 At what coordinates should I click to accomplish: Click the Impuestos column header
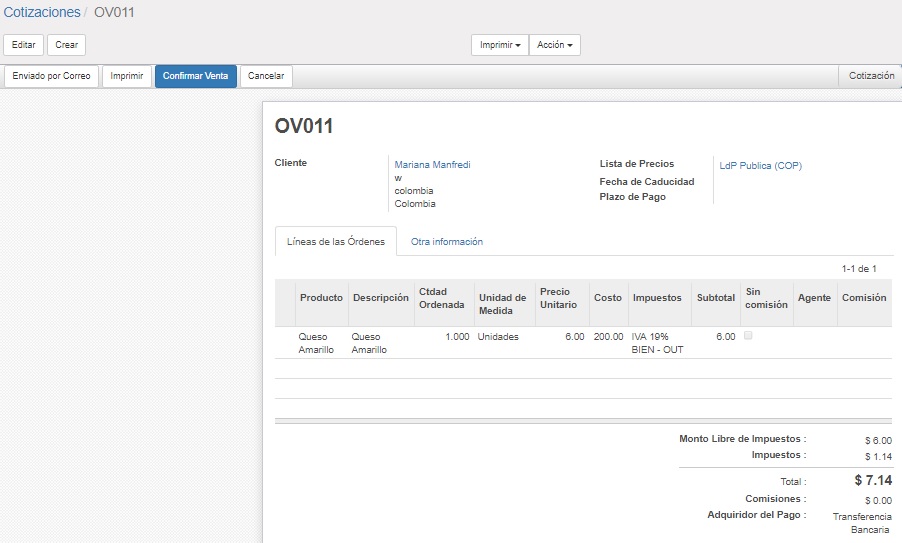pos(657,298)
